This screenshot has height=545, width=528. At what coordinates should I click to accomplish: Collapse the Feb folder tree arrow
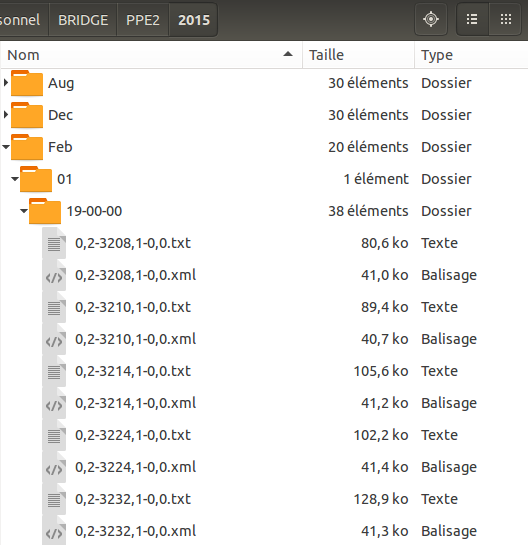point(6,147)
